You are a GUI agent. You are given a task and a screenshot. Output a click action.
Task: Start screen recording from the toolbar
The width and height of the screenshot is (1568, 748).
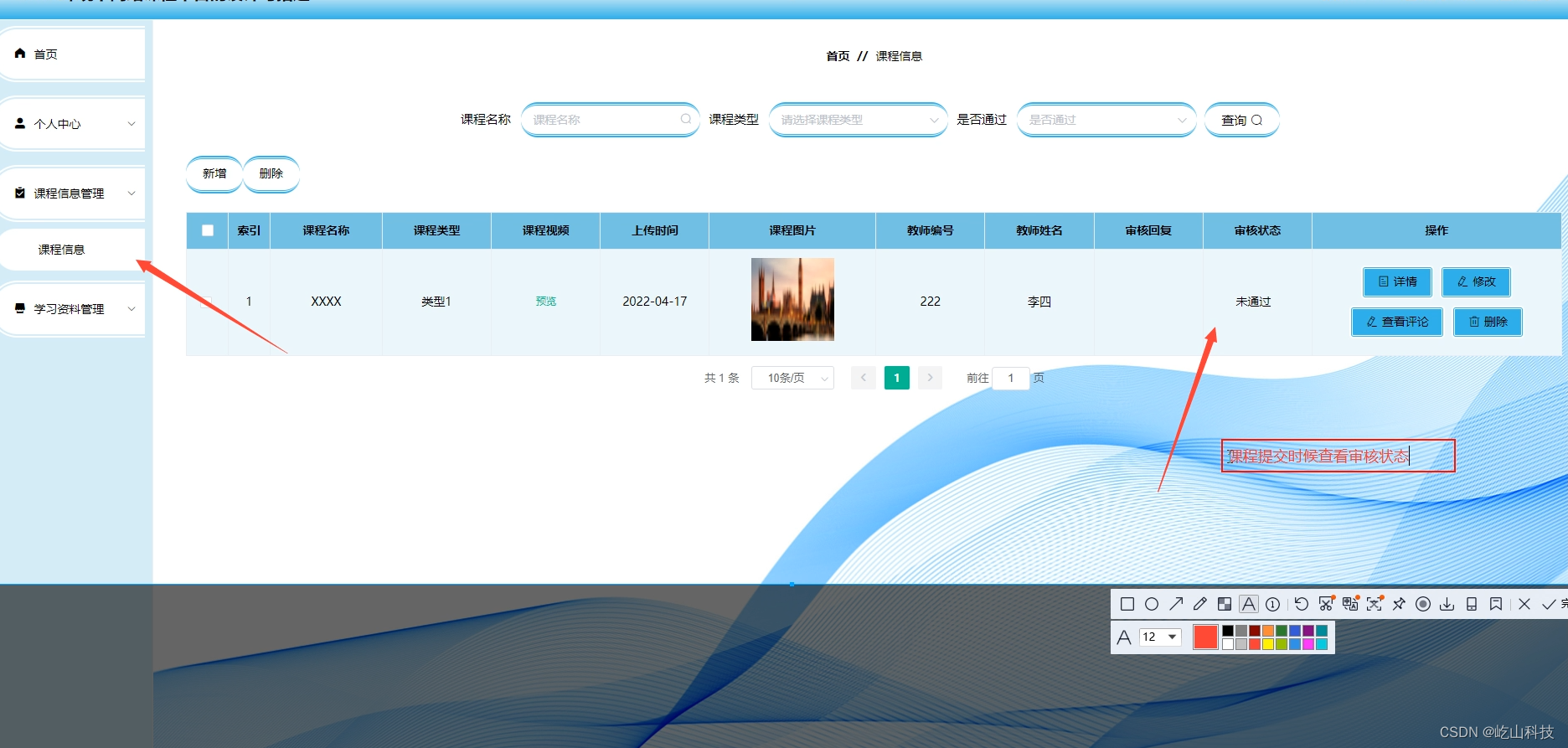(x=1423, y=604)
